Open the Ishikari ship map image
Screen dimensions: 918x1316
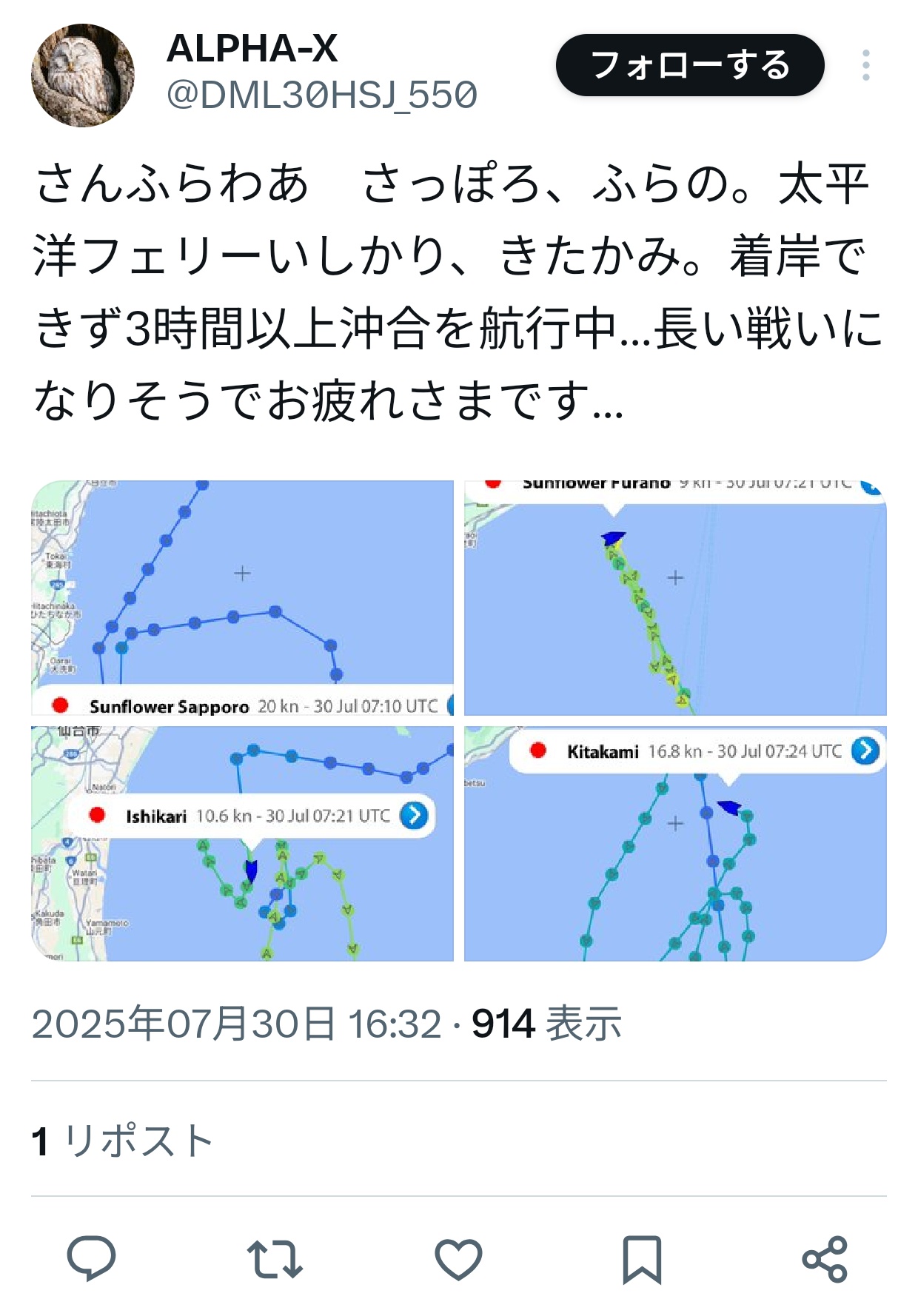click(x=243, y=844)
